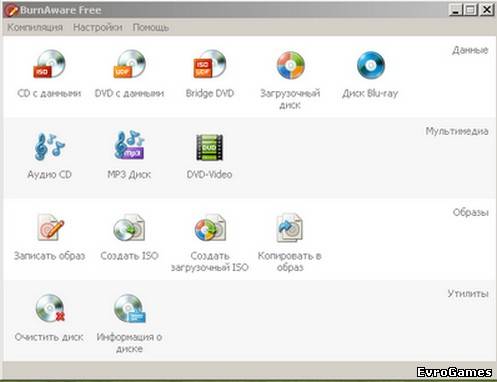Image resolution: width=497 pixels, height=382 pixels.
Task: Choose the Диск Blu-ray icon
Action: point(371,65)
